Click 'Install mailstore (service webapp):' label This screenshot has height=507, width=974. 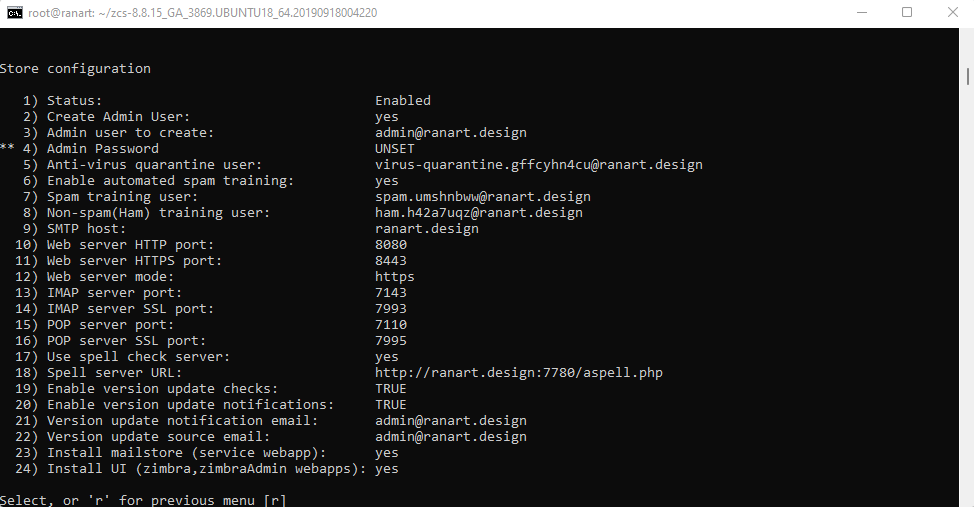coord(186,453)
